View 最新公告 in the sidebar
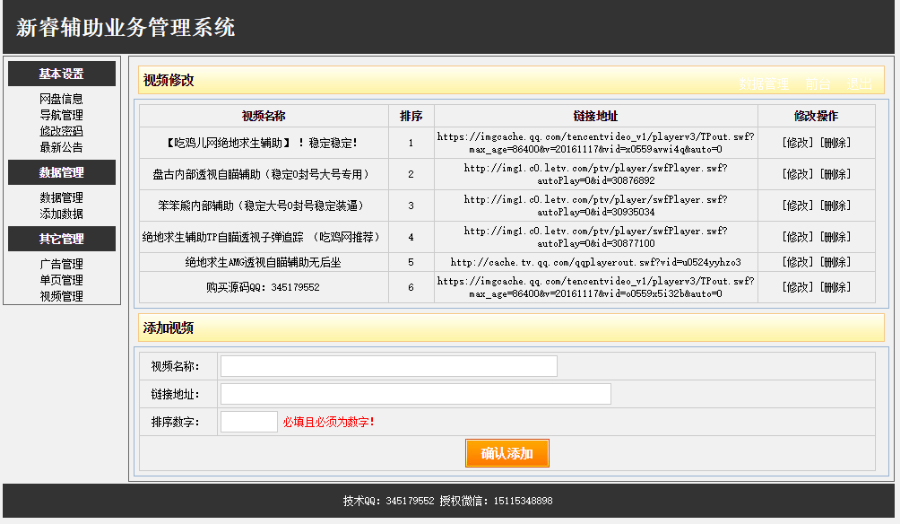The height and width of the screenshot is (524, 900). pos(61,147)
